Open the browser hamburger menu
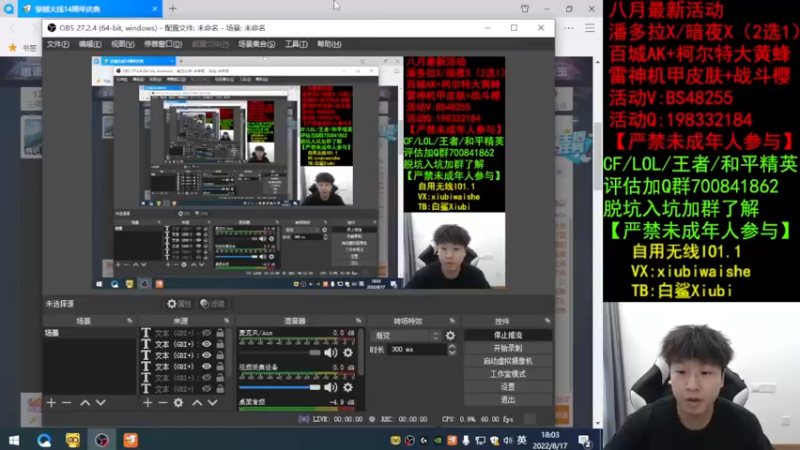Screen dimensions: 800x450 [x=590, y=28]
